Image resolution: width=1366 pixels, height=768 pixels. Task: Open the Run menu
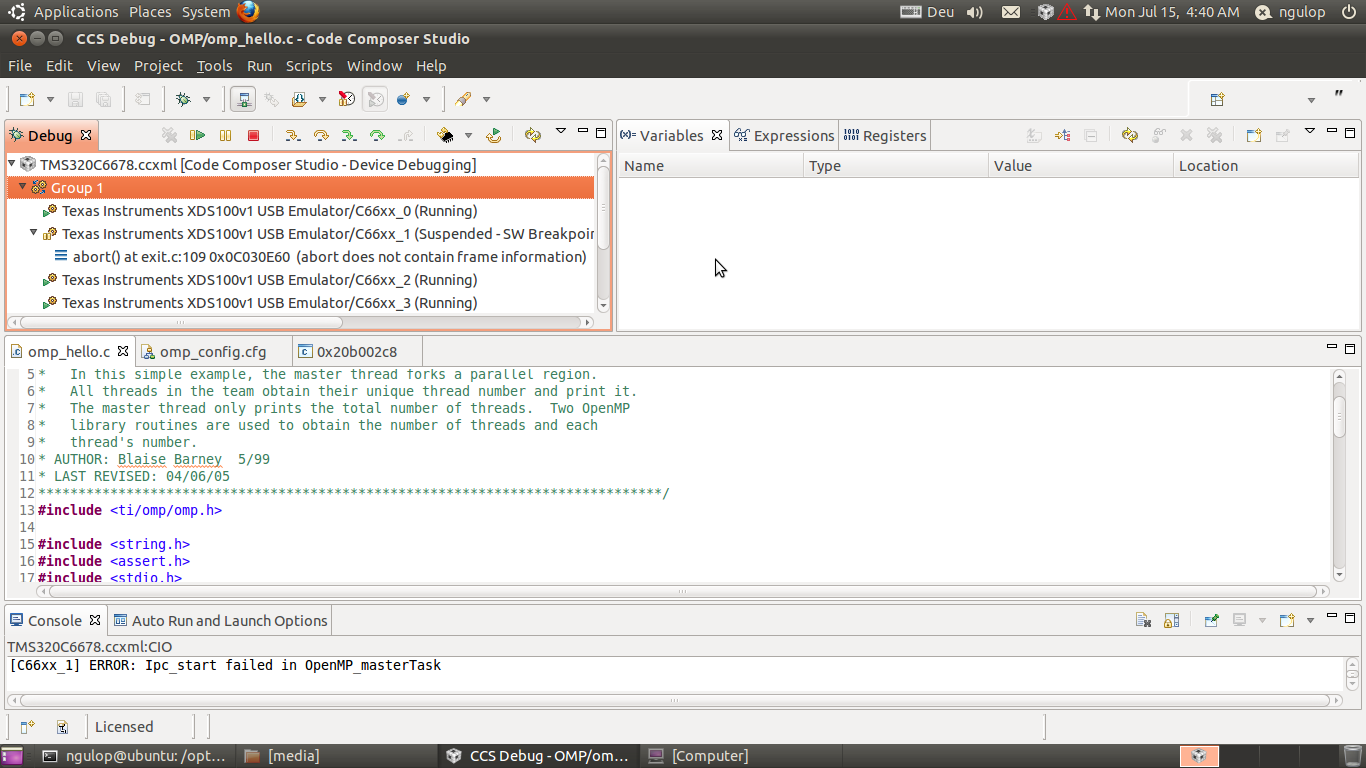(259, 66)
